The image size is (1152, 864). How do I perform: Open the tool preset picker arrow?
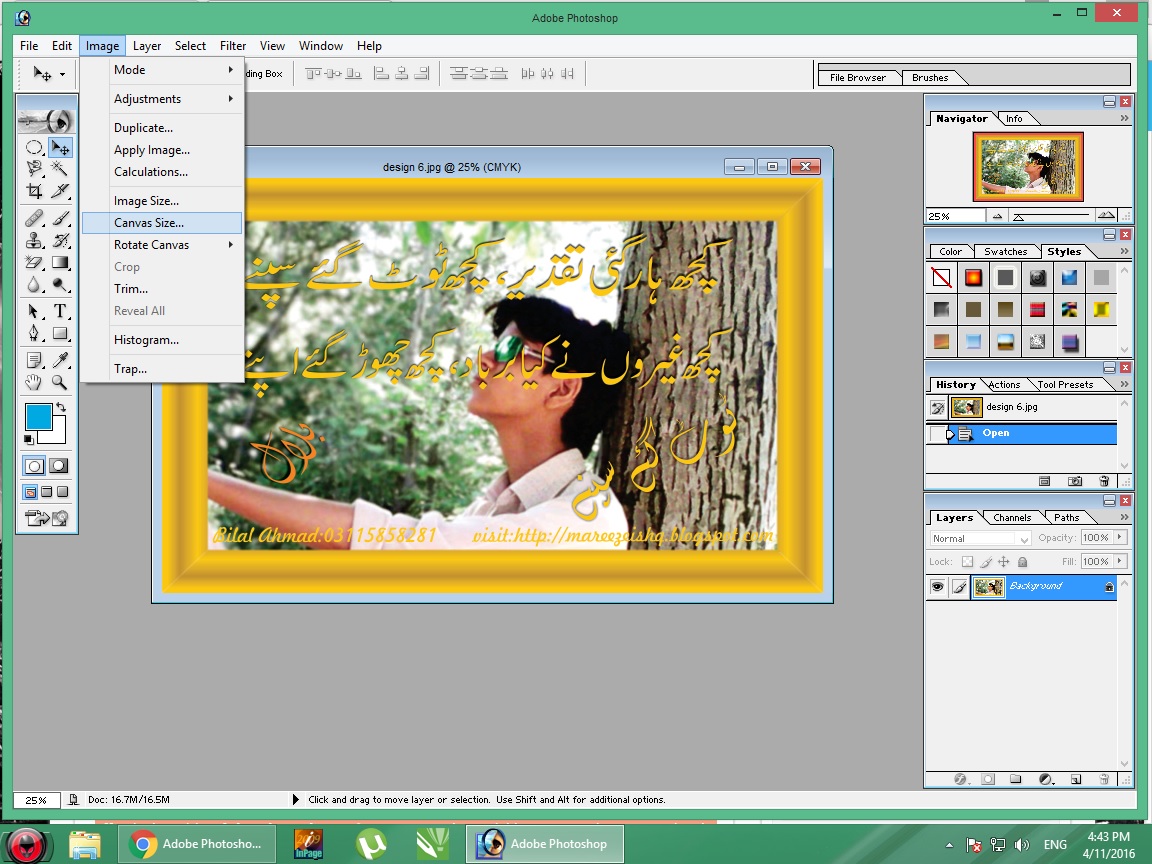click(x=62, y=74)
